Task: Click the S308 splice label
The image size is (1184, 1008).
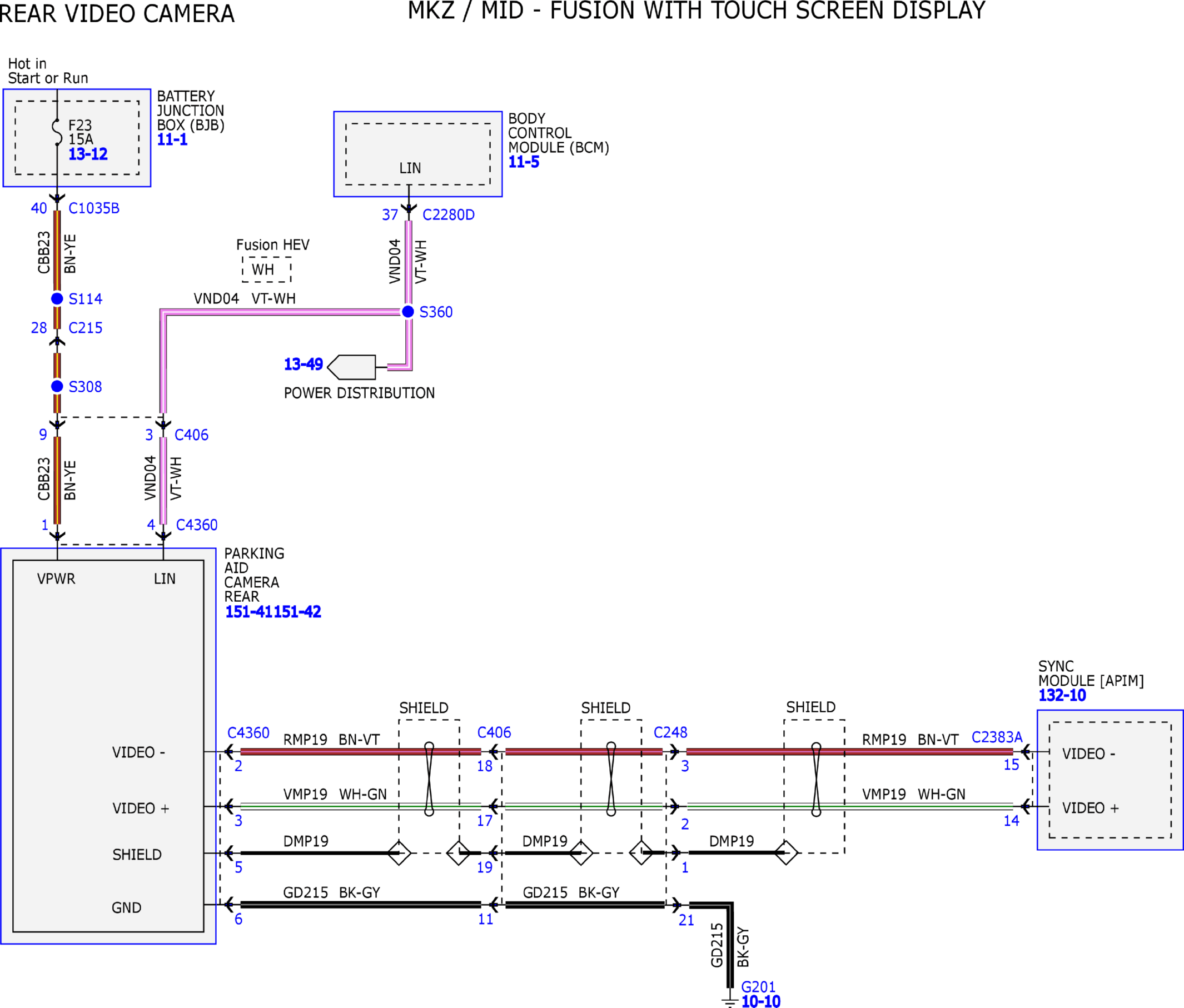Action: 85,387
